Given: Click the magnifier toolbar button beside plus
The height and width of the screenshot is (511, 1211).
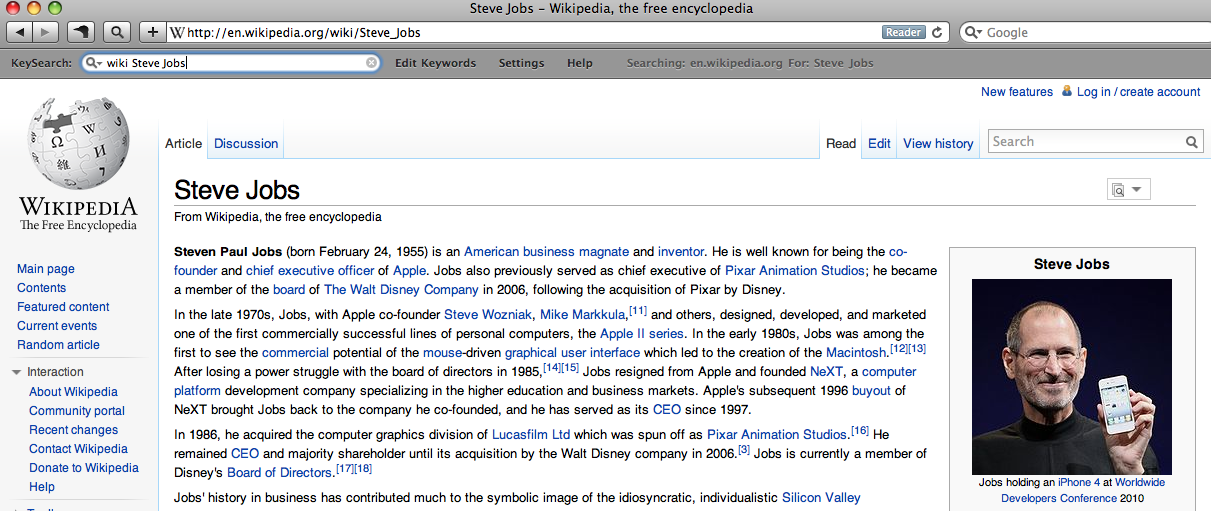Looking at the screenshot, I should (116, 31).
